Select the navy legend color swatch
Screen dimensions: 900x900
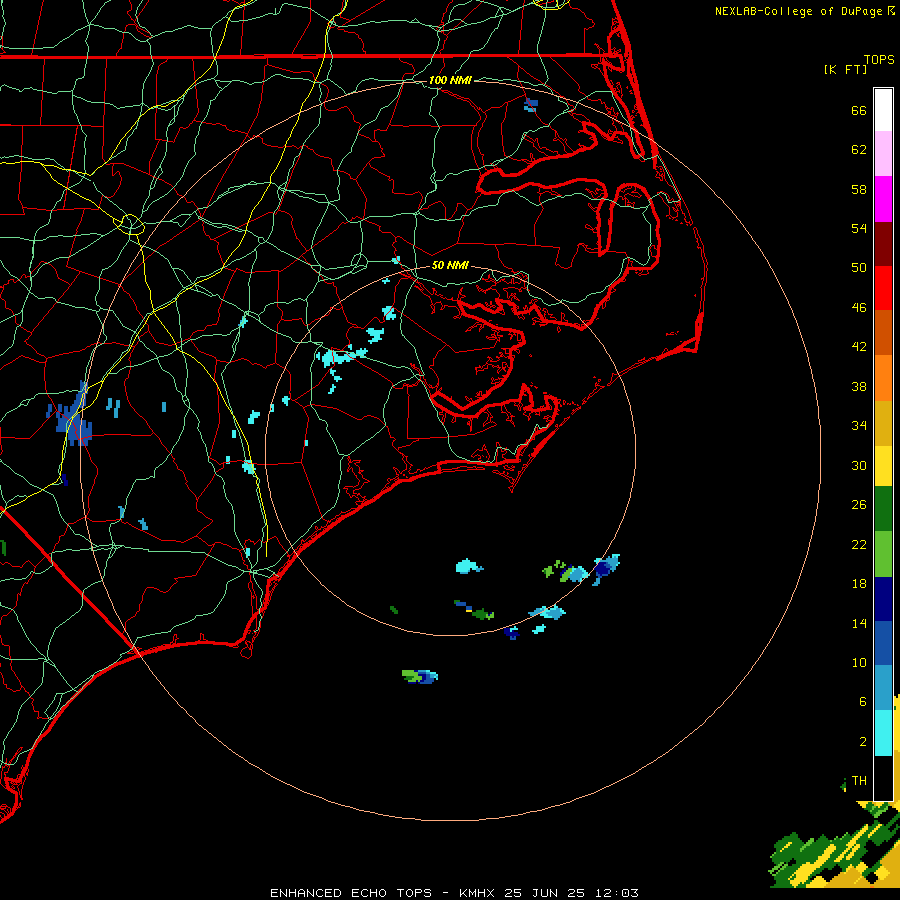click(x=883, y=599)
